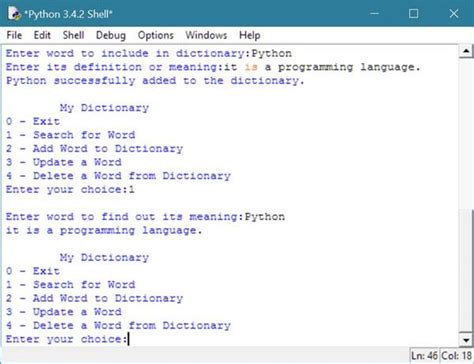Click the 'Enter your choice:1' line
Viewport: 474px width, 364px height.
click(70, 190)
